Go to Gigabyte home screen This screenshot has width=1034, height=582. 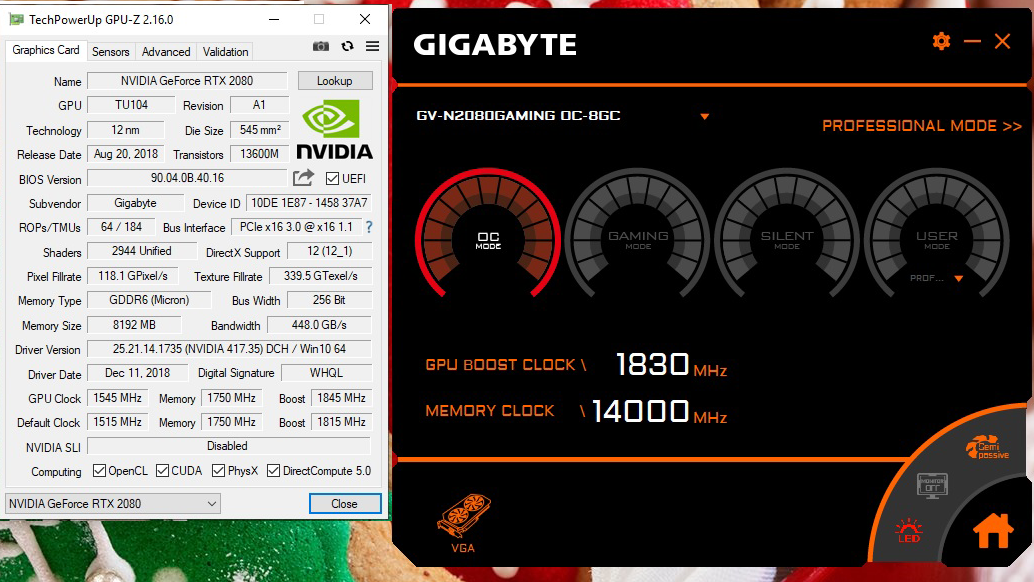click(x=992, y=531)
